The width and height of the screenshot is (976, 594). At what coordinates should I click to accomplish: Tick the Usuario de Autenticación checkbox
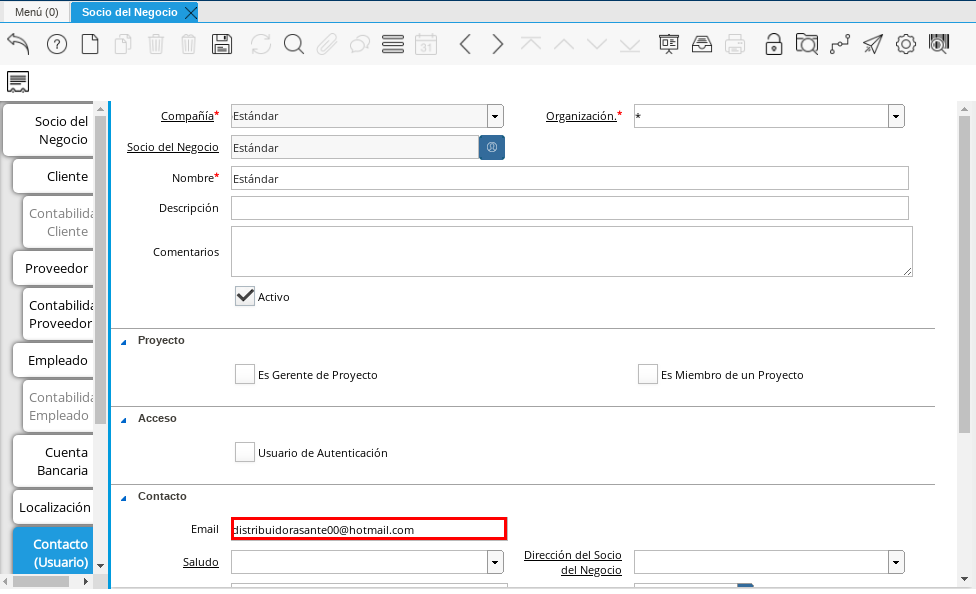(245, 452)
